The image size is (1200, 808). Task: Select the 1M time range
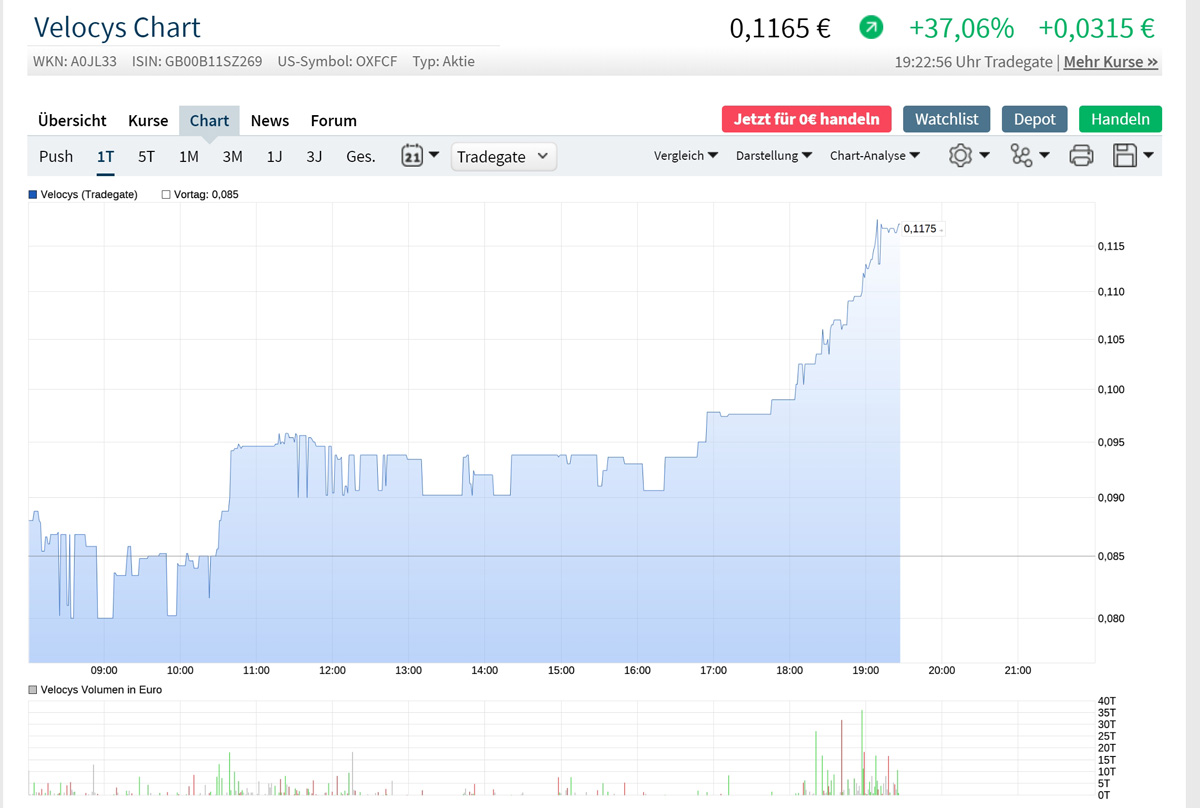pyautogui.click(x=189, y=156)
